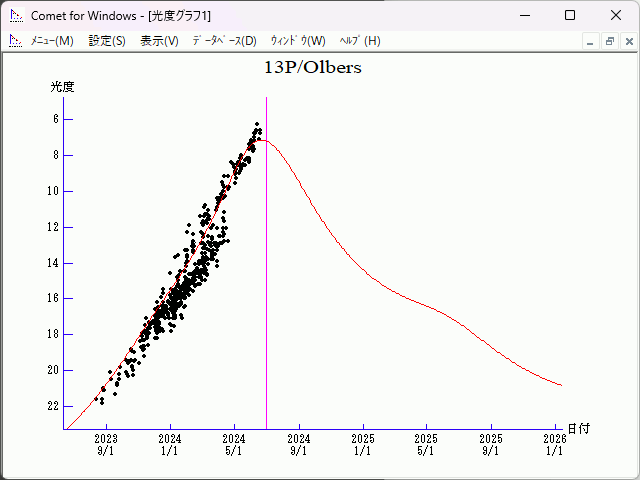Image resolution: width=640 pixels, height=480 pixels.
Task: Open the メニュー(M) menu
Action: coord(52,41)
